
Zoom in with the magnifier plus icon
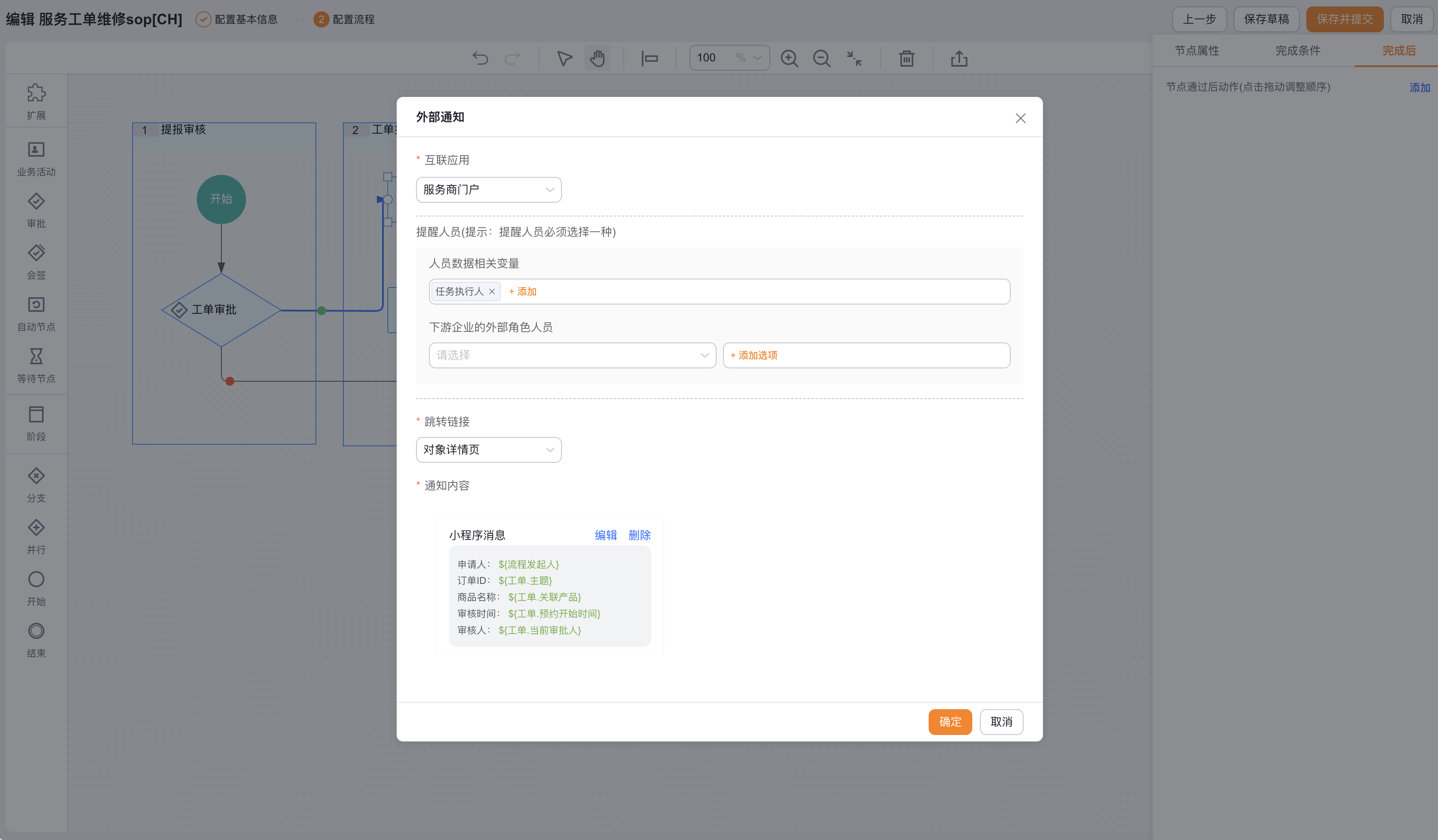click(789, 58)
